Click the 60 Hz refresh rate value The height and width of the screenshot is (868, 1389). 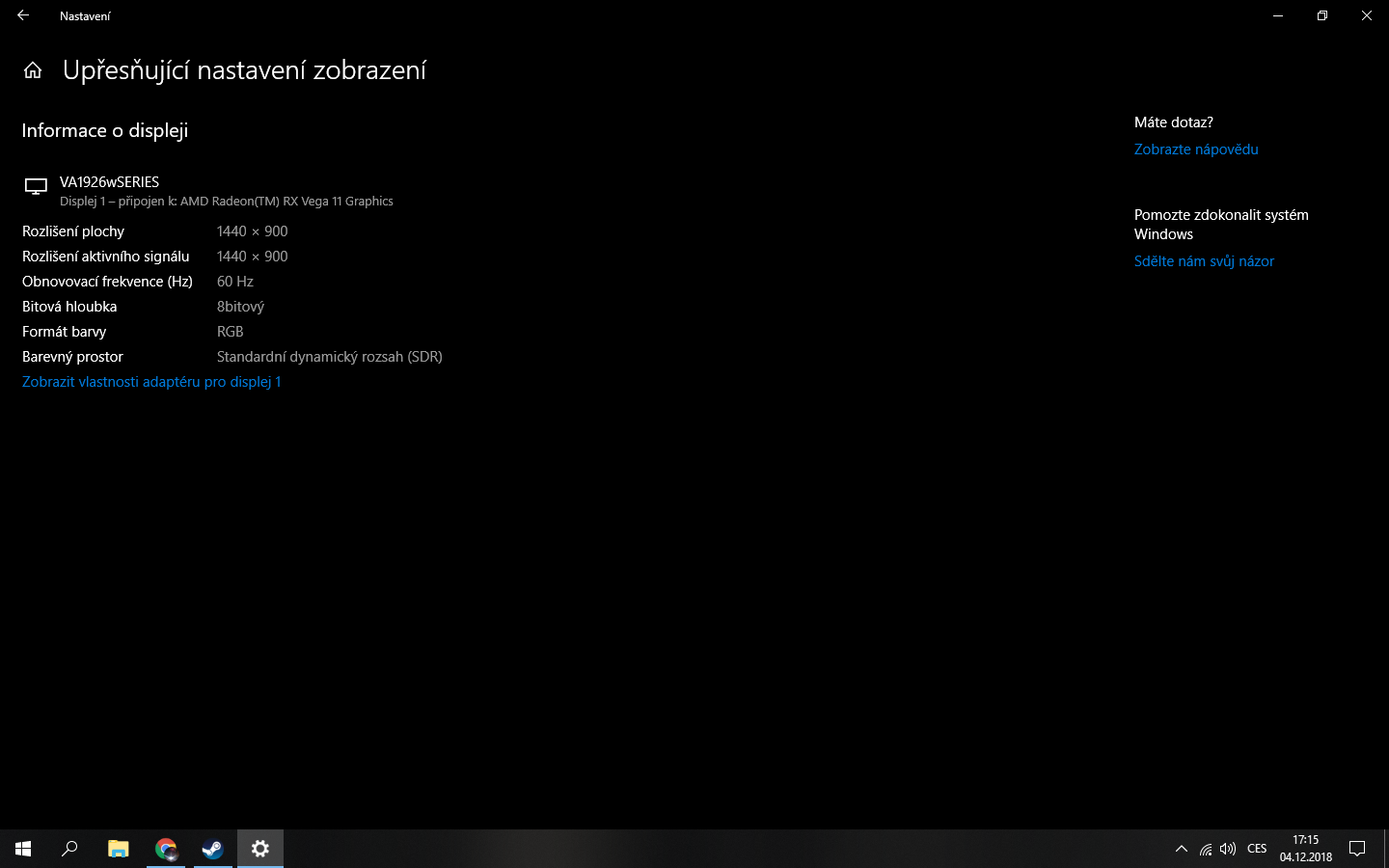pos(235,282)
